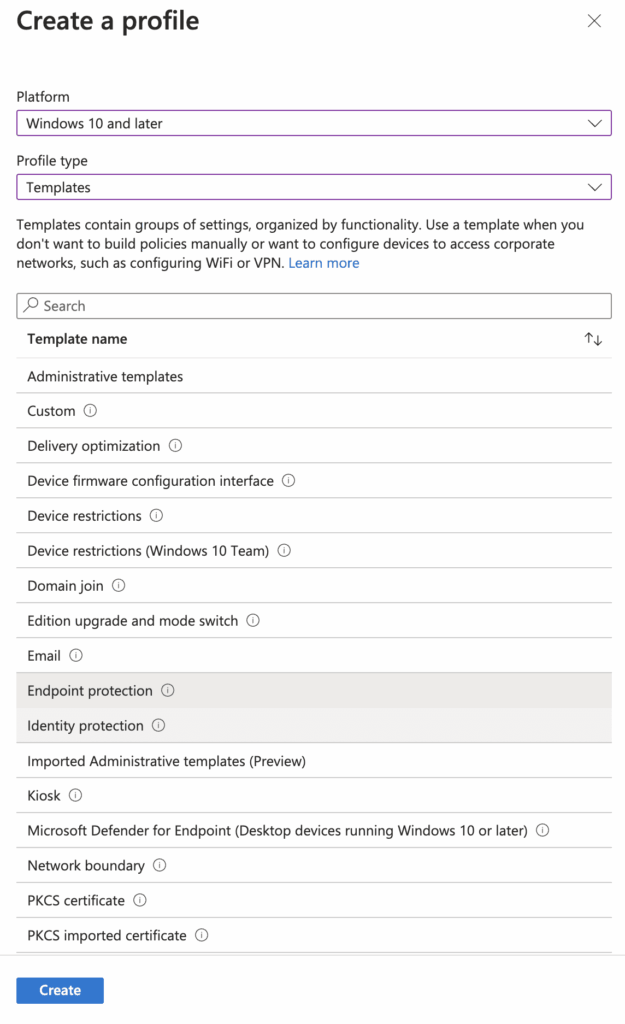Select the Identity protection template row
The height and width of the screenshot is (1024, 625).
(90, 726)
